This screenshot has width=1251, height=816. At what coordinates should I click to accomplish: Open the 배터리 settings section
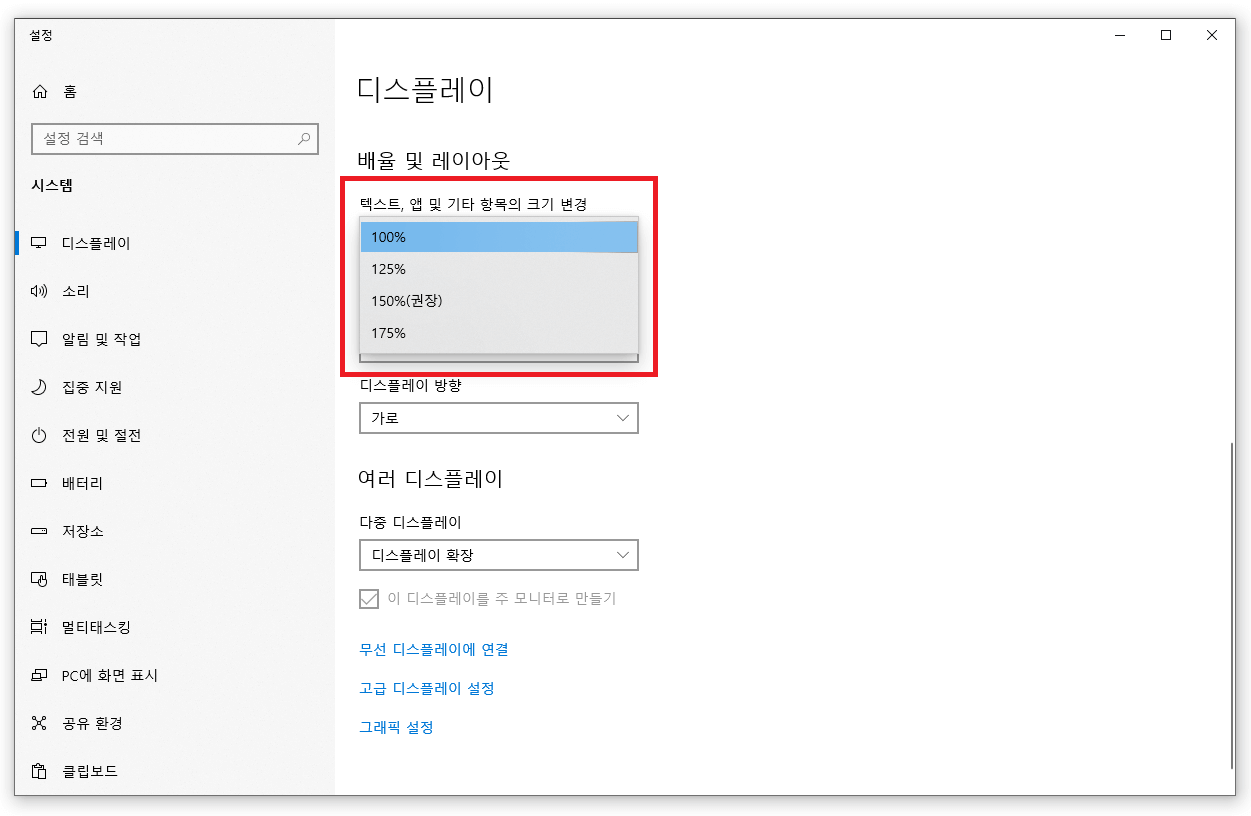point(85,483)
